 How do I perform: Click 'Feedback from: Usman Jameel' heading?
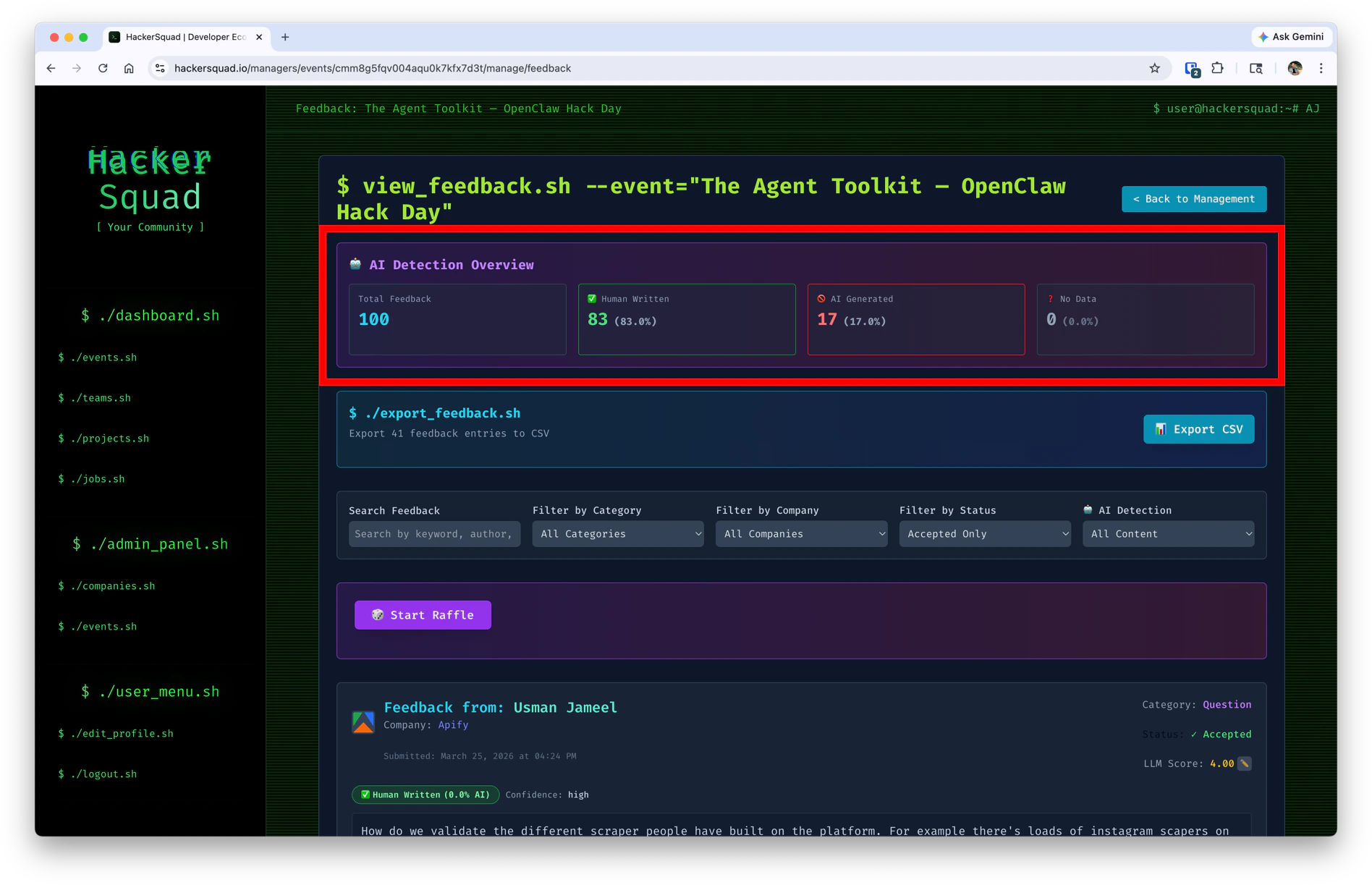(x=500, y=708)
